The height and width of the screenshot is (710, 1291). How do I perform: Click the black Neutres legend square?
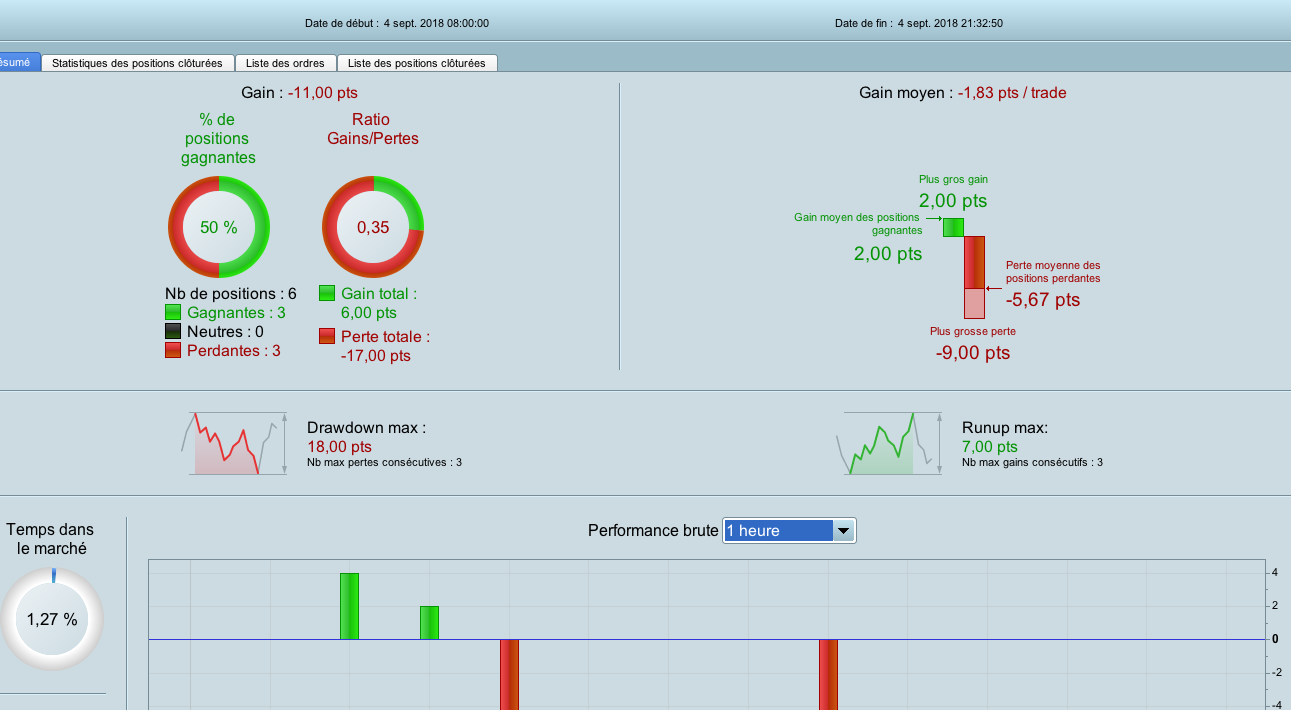[x=173, y=332]
